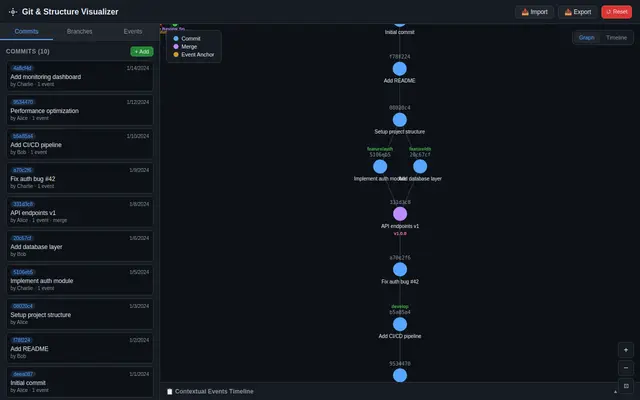Select the Setup project structure node in the graph
The width and height of the screenshot is (640, 400).
pos(400,120)
